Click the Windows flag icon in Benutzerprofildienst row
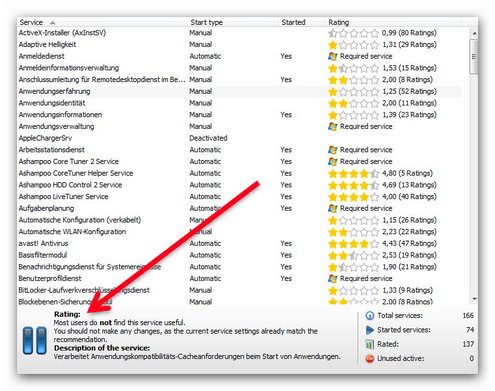 332,279
